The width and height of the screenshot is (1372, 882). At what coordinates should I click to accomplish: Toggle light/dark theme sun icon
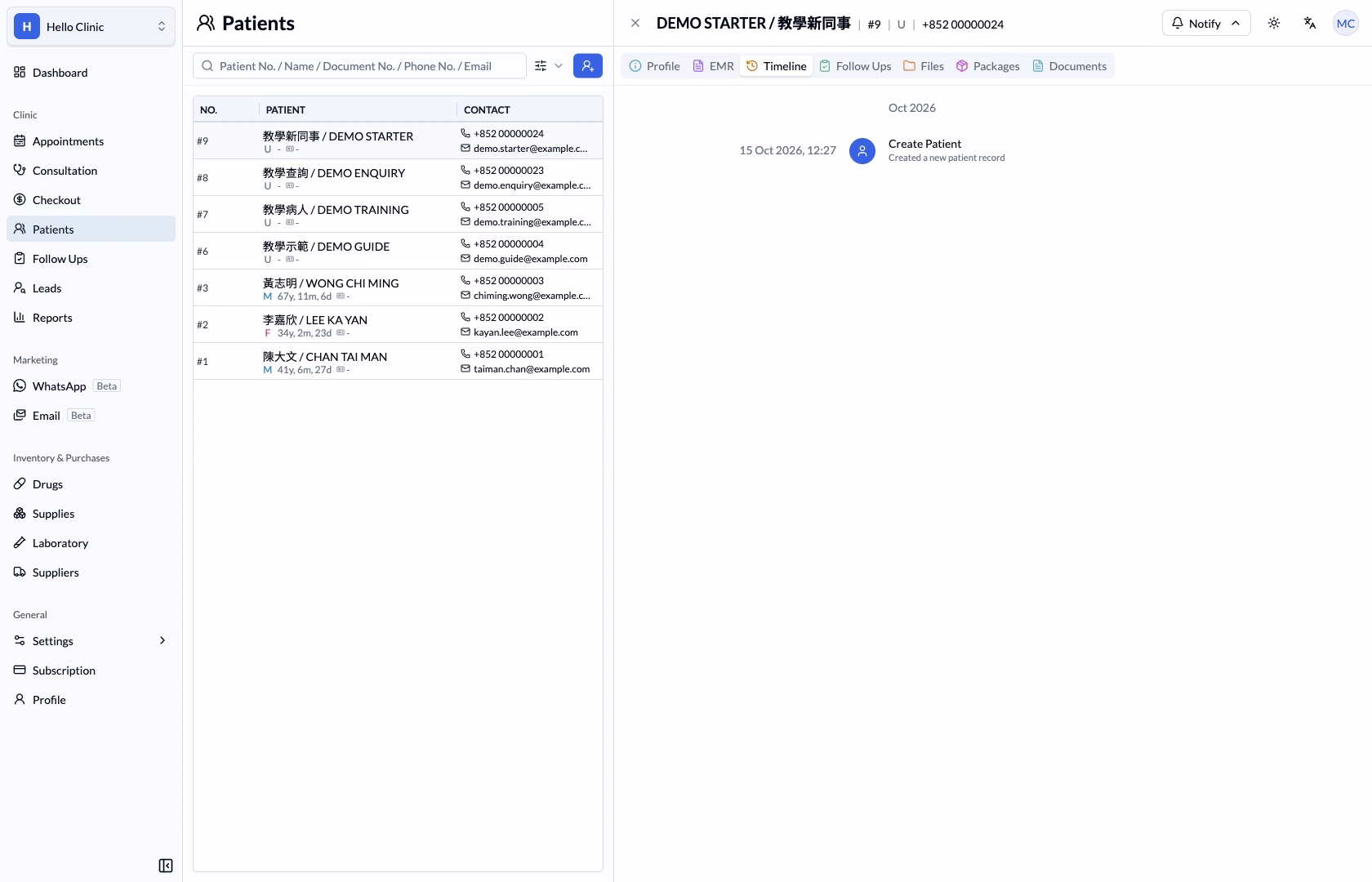(1273, 24)
